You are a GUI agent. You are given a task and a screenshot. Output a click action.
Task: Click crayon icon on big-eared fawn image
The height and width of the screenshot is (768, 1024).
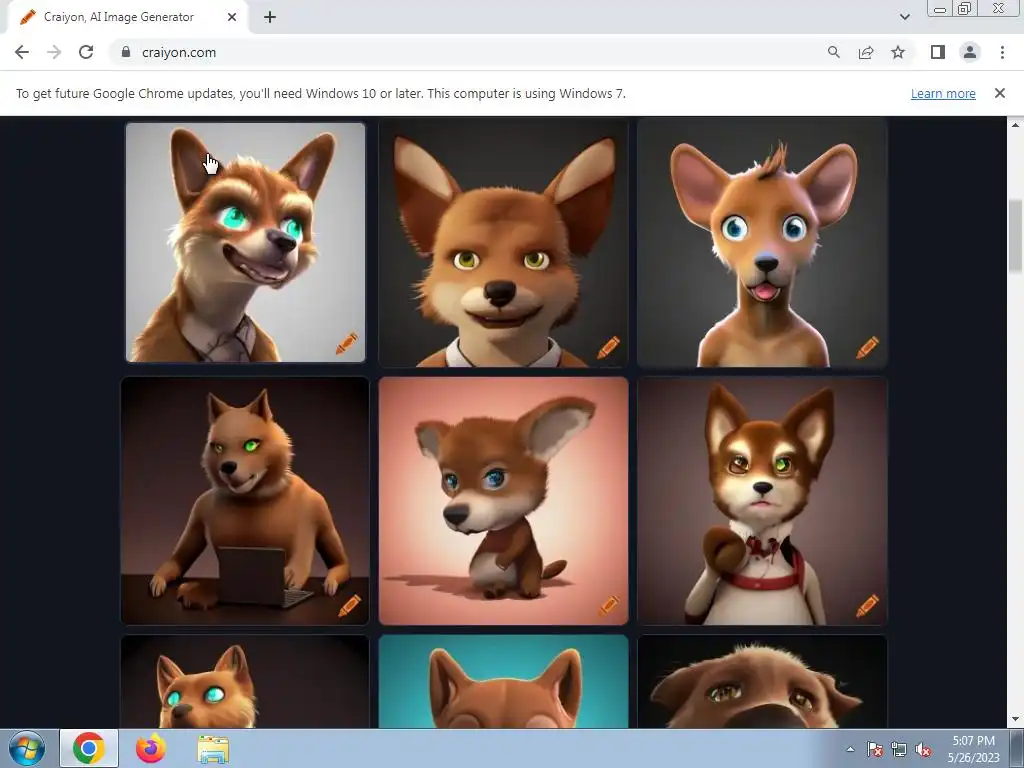(867, 347)
